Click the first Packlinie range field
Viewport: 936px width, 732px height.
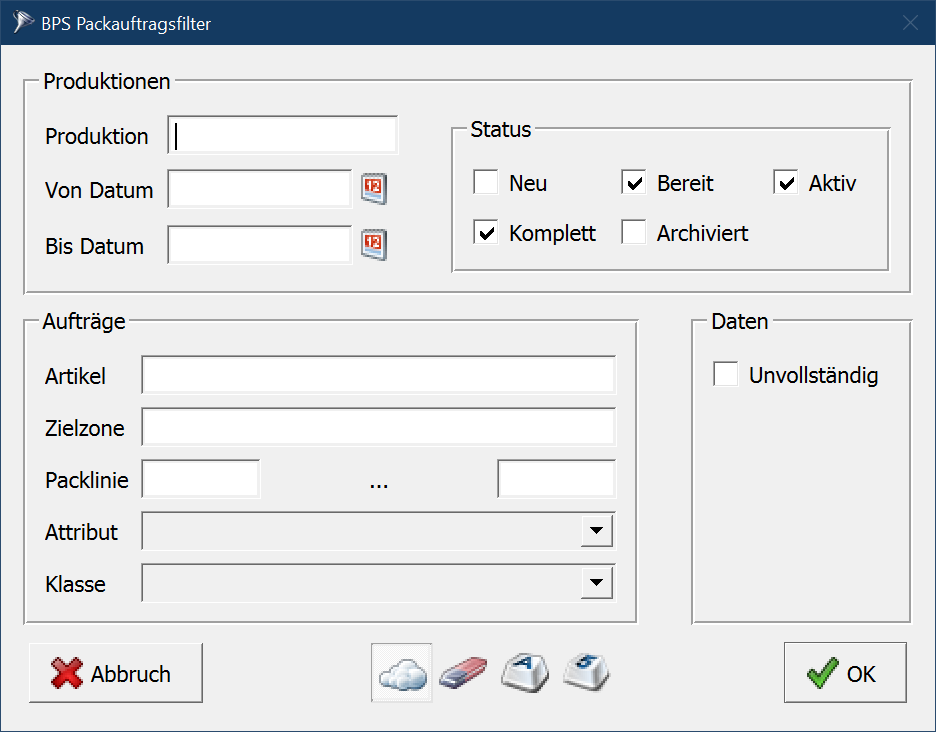pos(201,479)
